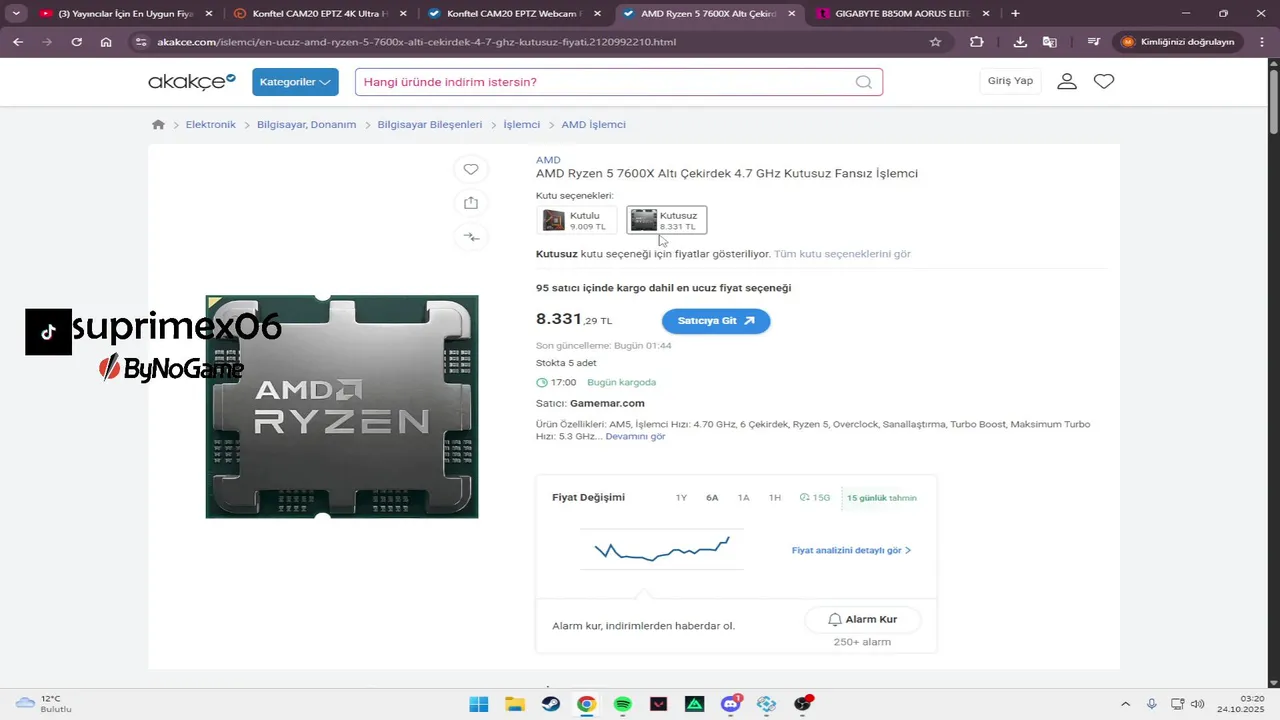The image size is (1280, 720).
Task: Click the Giriş Yap button
Action: coord(1010,81)
